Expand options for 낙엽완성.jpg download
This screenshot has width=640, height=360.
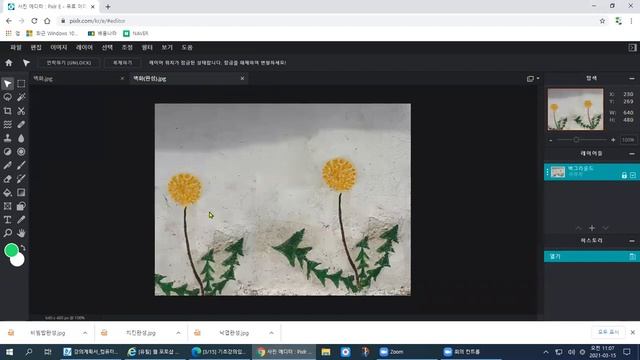coord(271,333)
